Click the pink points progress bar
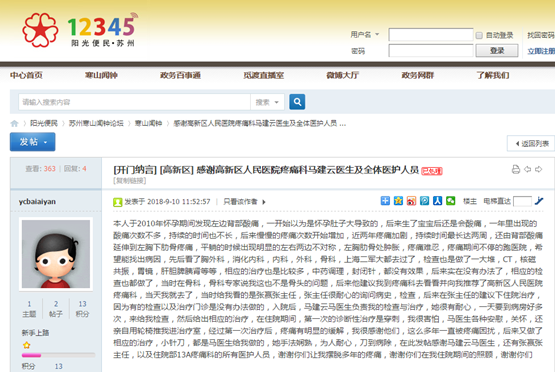The height and width of the screenshot is (372, 555). point(58,355)
